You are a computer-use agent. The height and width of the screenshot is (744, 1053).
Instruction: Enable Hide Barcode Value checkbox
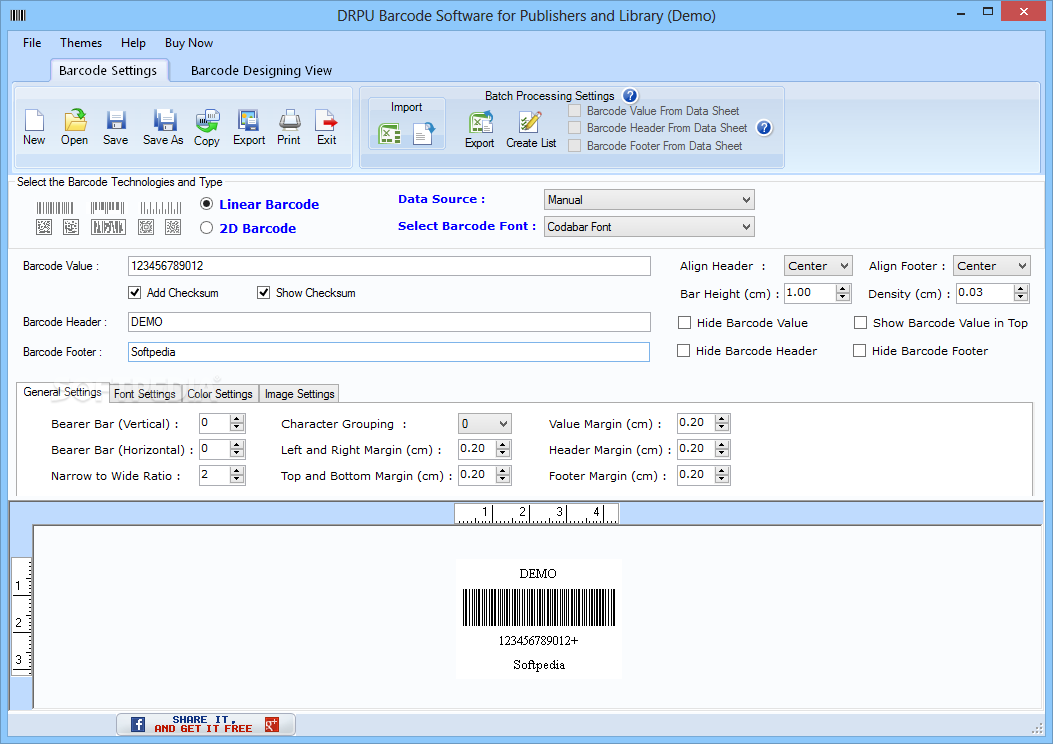pos(684,323)
